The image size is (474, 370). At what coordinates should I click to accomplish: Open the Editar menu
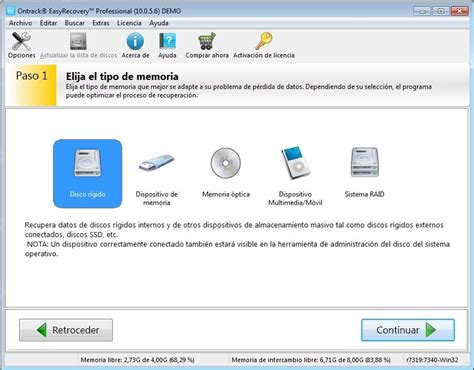(x=48, y=23)
